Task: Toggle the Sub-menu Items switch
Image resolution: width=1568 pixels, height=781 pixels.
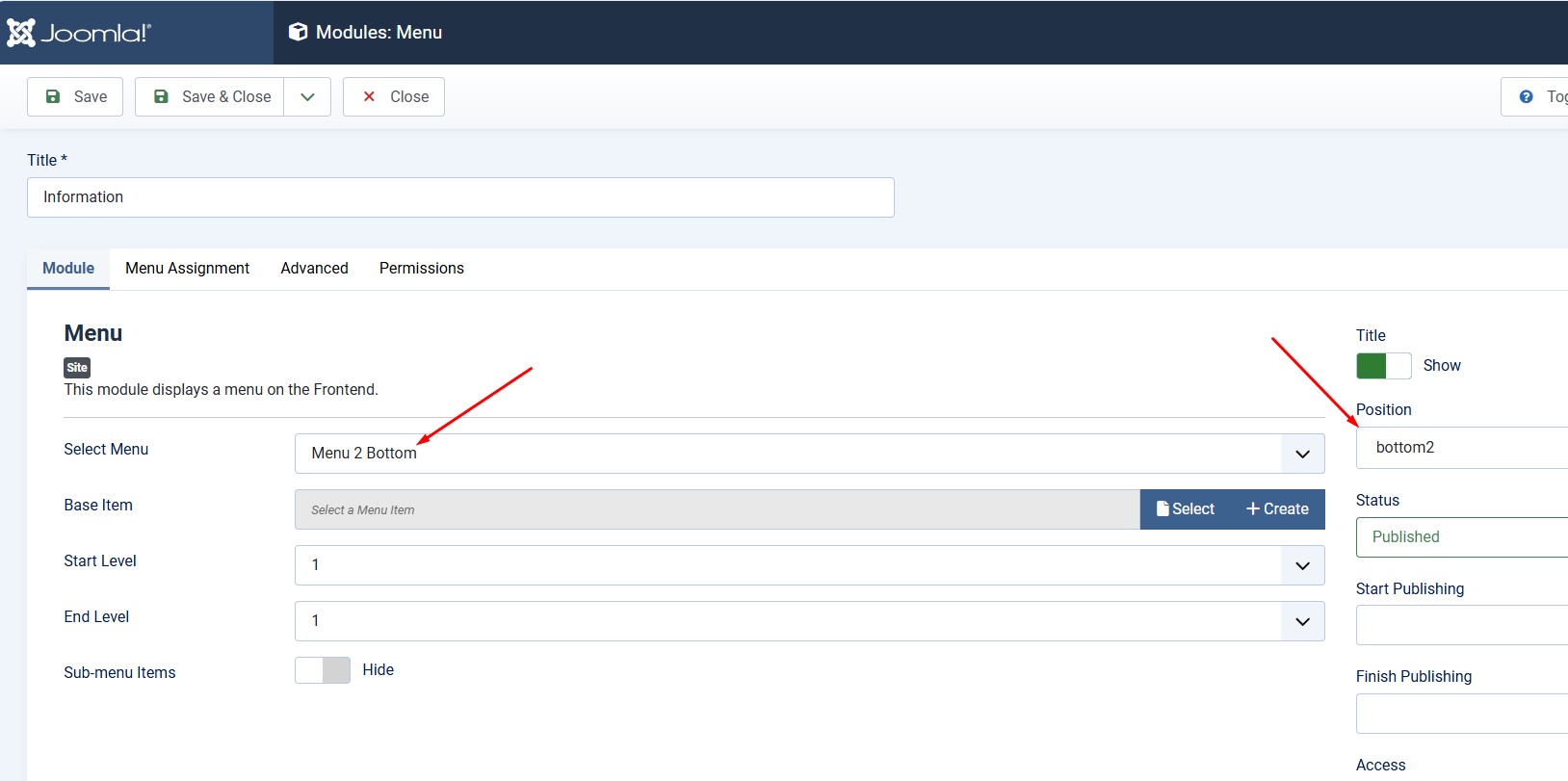Action: (x=323, y=670)
